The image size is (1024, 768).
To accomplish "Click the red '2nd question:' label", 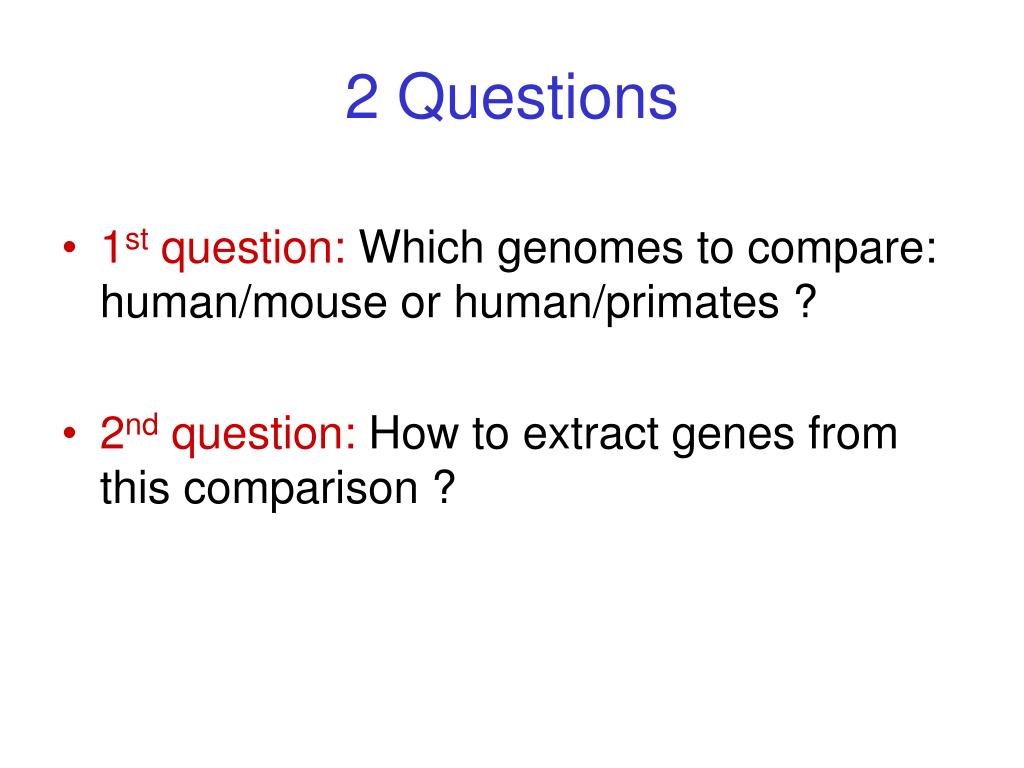I will [228, 434].
